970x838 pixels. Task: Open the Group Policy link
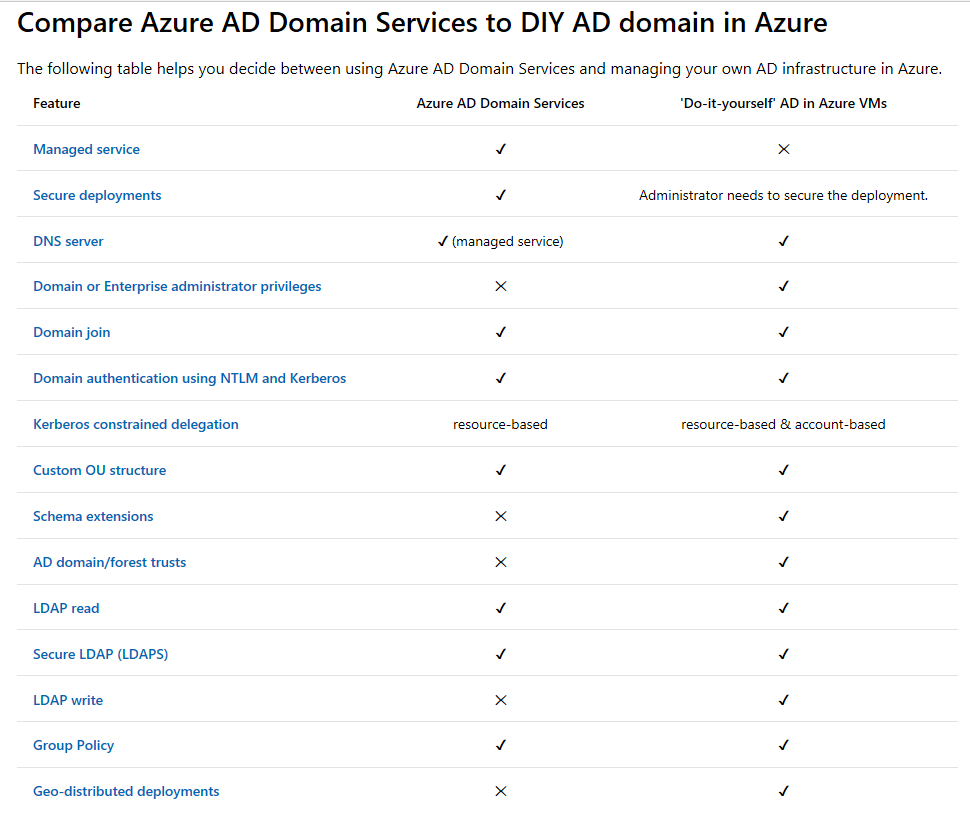coord(74,745)
